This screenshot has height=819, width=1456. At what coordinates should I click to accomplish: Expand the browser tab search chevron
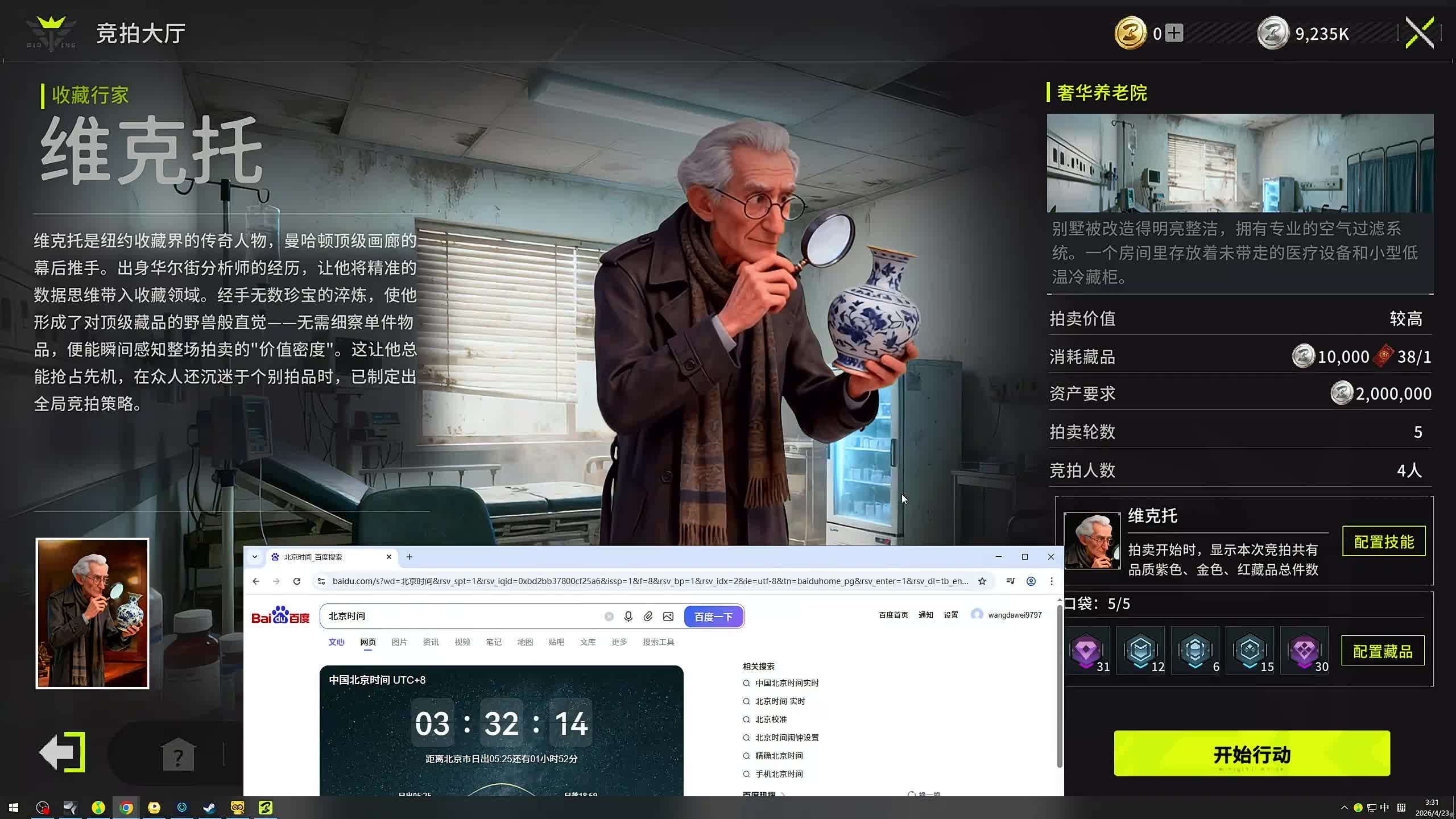[x=255, y=557]
